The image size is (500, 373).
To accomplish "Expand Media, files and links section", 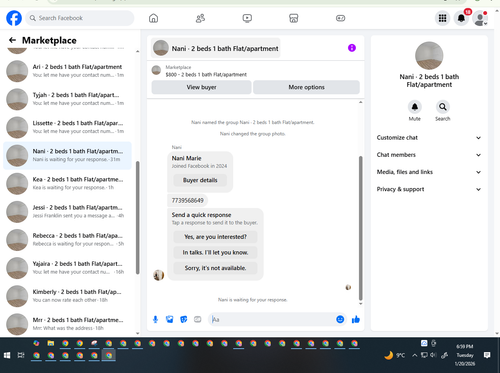I will (429, 172).
